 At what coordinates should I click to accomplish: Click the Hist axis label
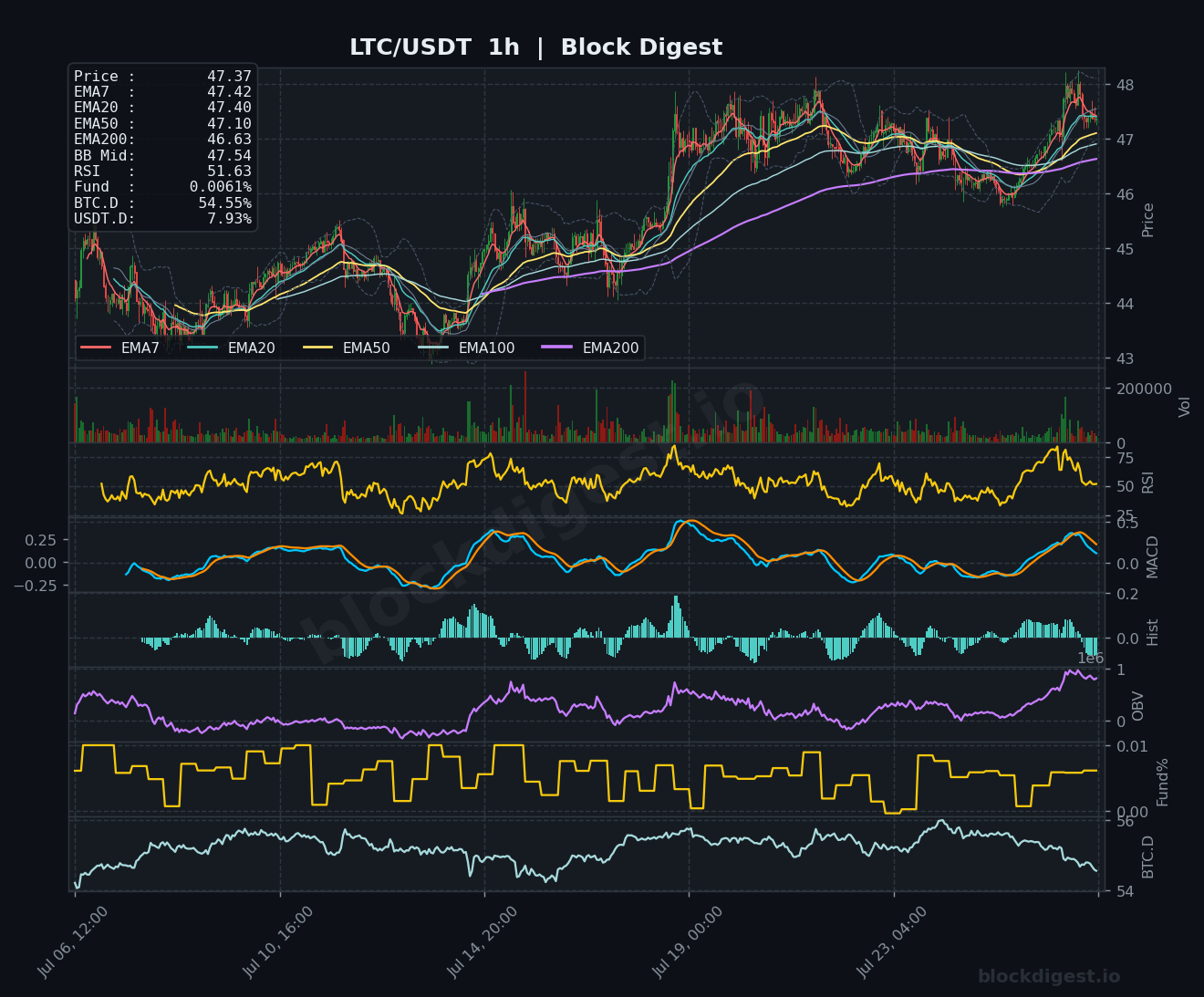1152,631
